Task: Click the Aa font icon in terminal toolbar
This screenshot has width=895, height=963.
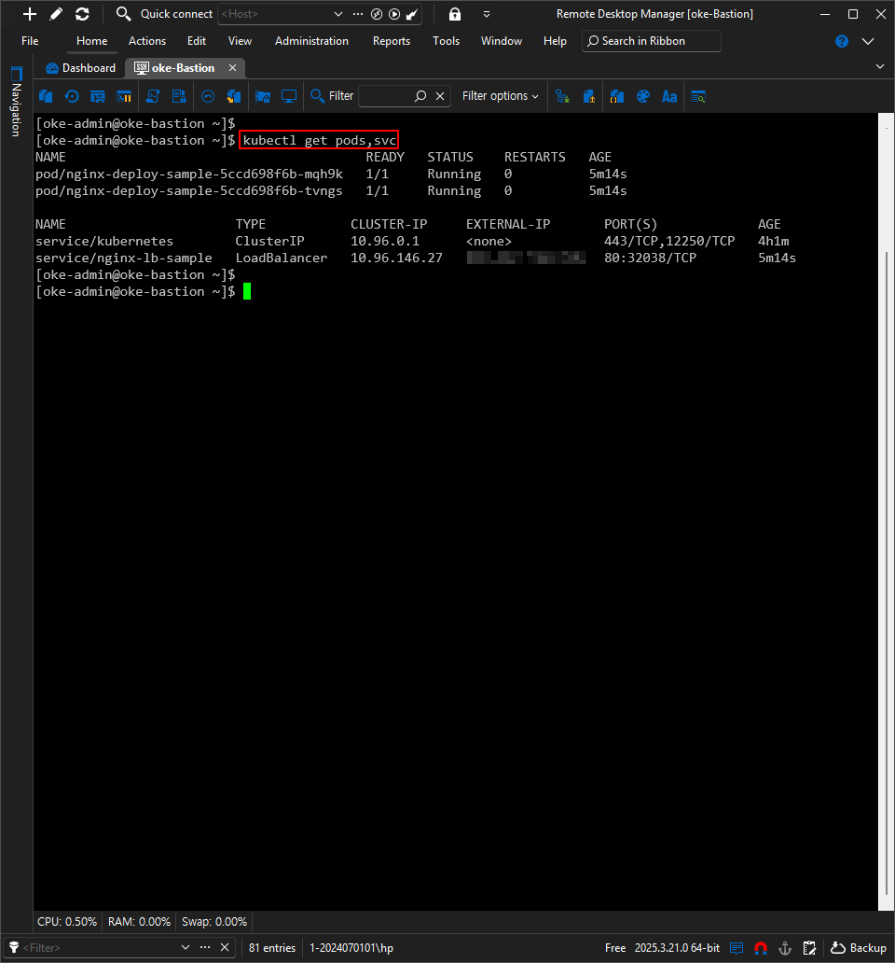Action: (669, 96)
